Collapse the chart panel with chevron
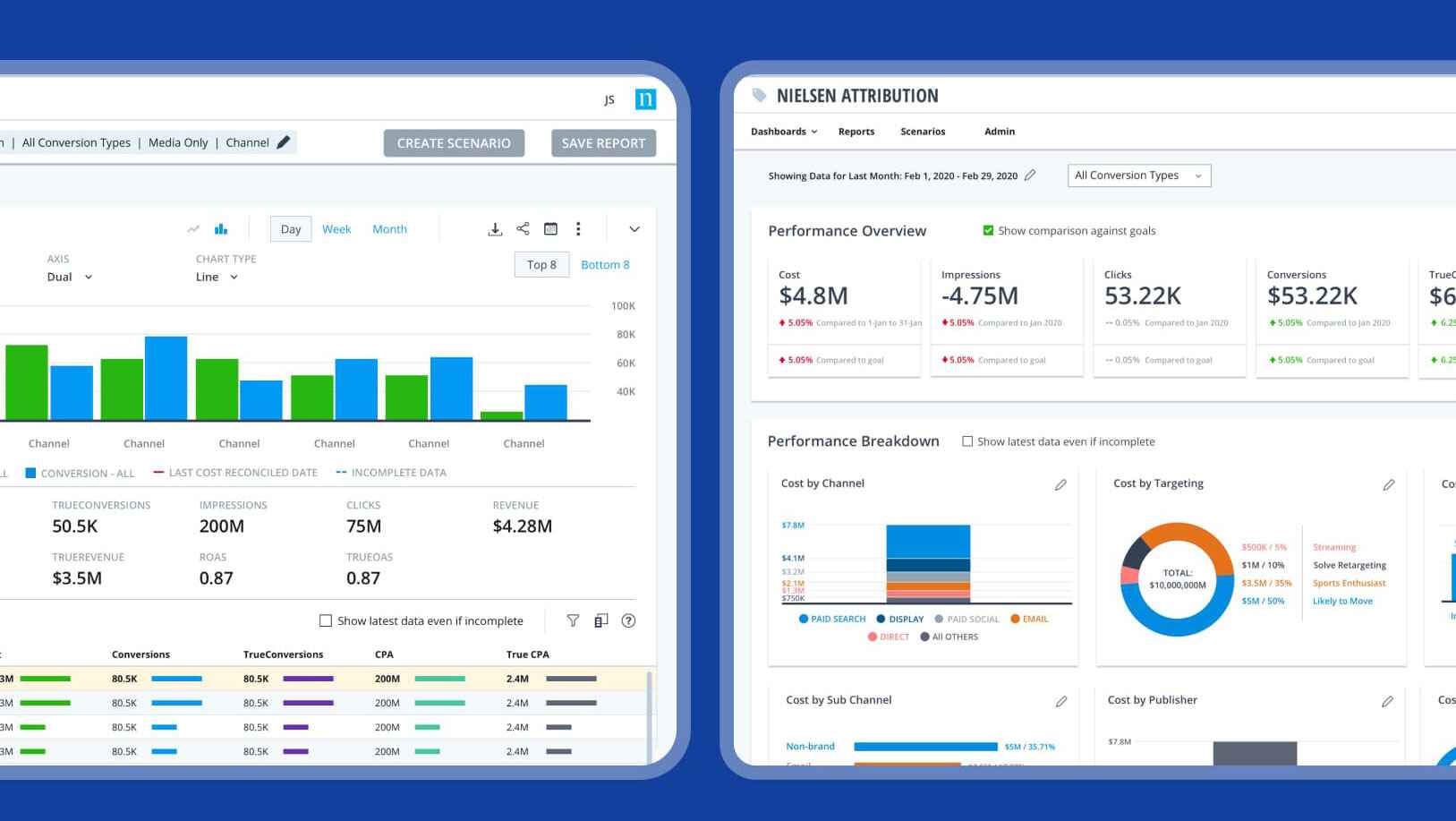This screenshot has width=1456, height=821. point(634,229)
